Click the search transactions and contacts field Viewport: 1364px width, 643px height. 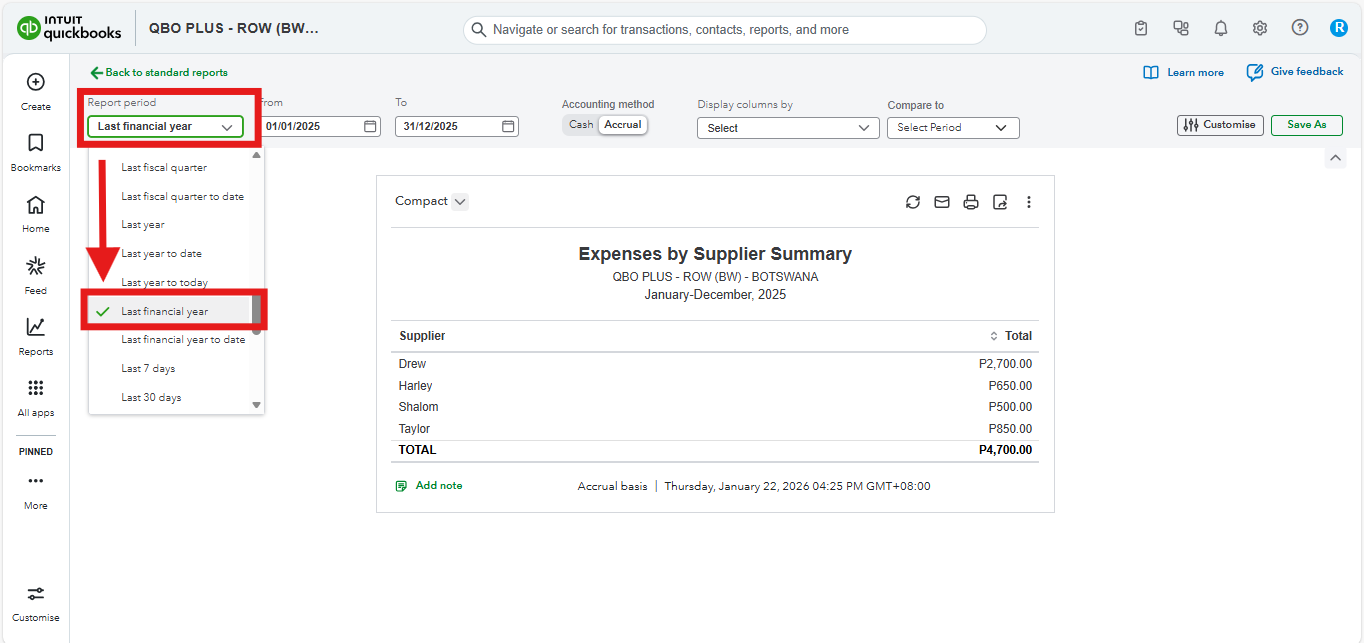tap(724, 30)
